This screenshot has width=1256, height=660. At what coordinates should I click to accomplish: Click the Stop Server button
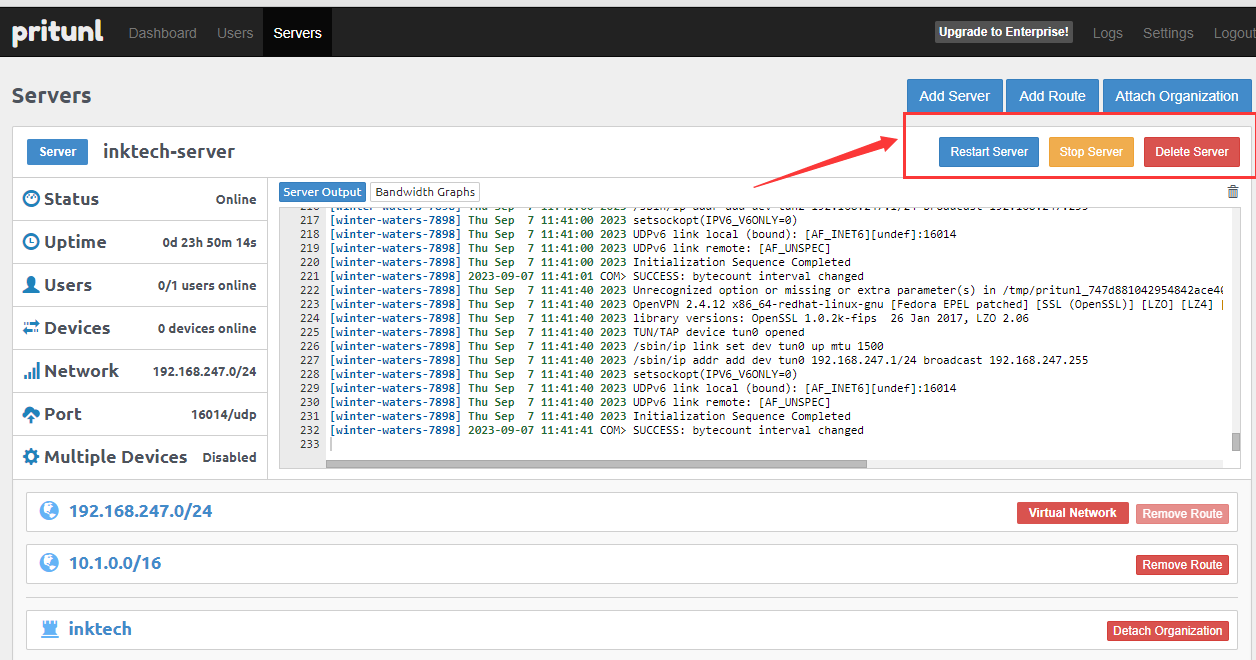(x=1091, y=152)
